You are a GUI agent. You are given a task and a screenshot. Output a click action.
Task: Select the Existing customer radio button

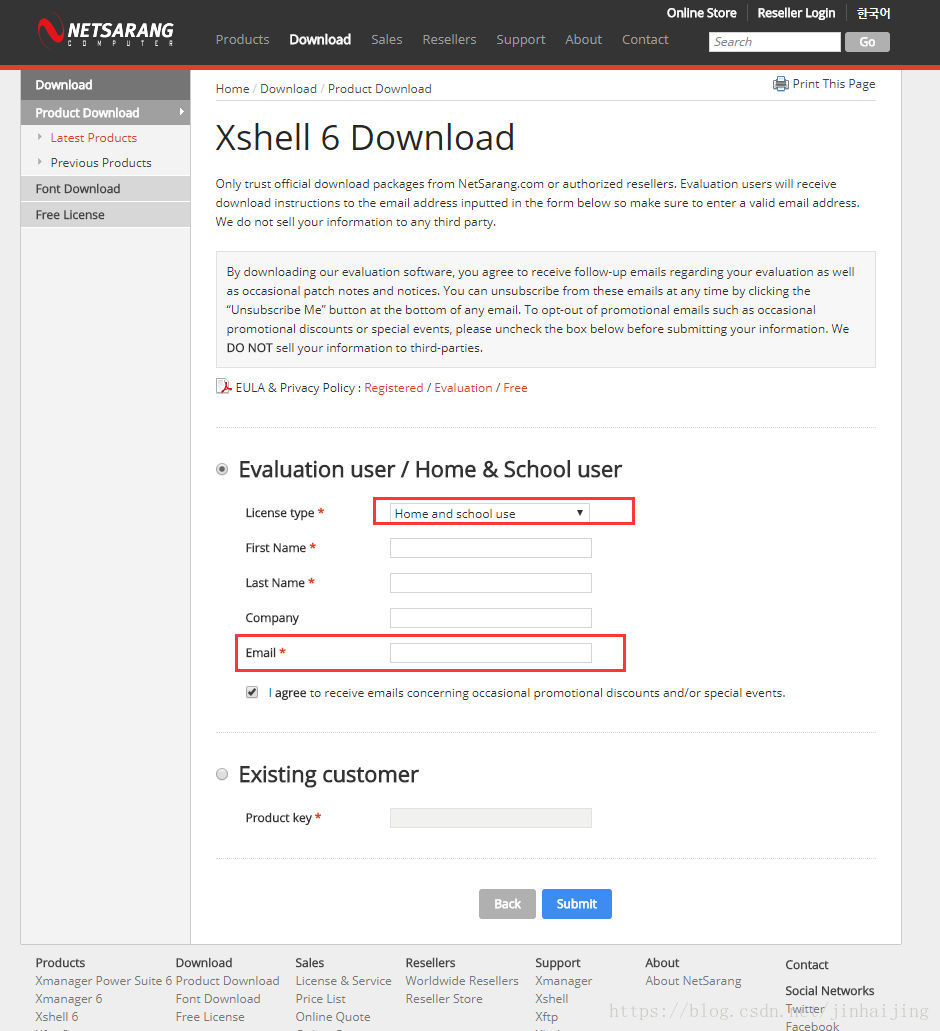point(222,775)
